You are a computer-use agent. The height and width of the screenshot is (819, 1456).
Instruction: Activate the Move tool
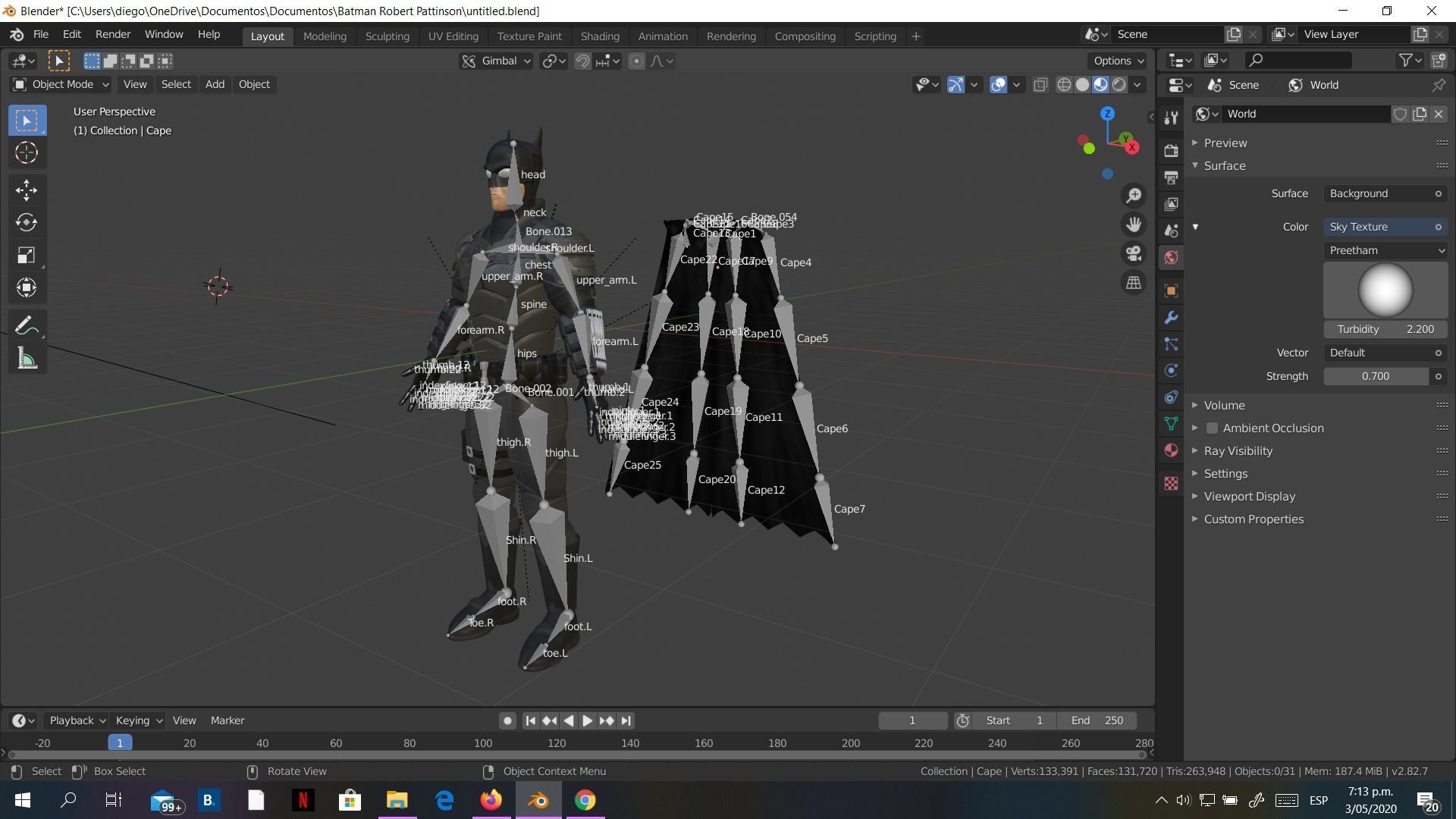(27, 190)
